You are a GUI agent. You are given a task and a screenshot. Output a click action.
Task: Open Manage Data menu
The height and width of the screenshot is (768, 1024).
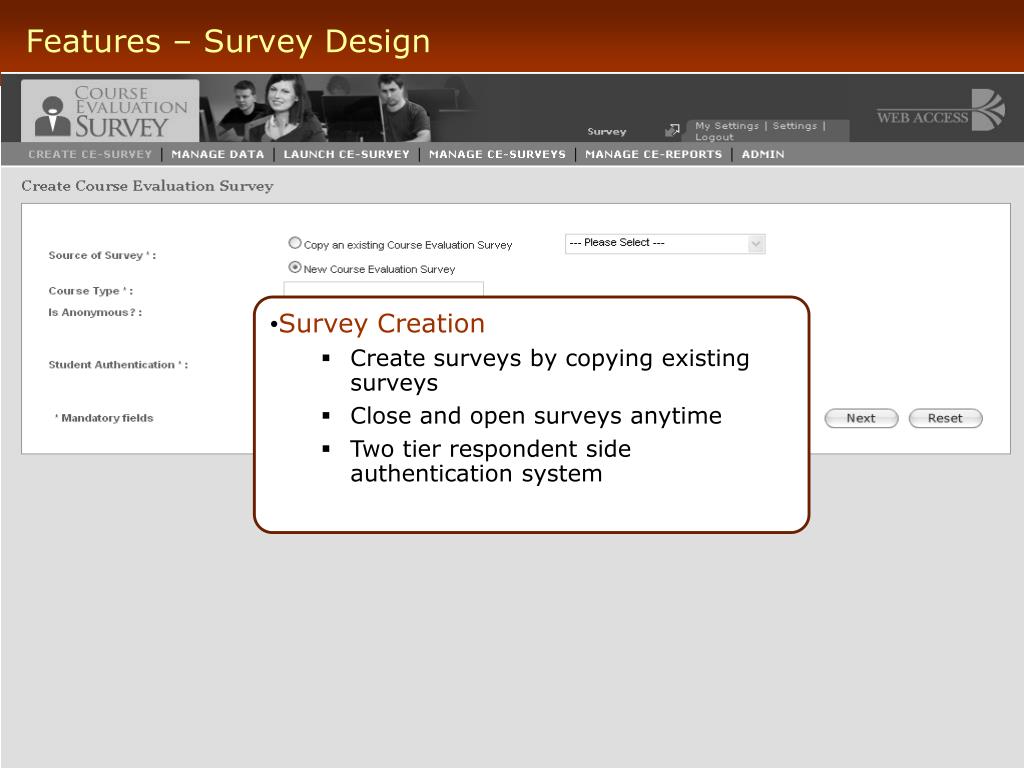[x=217, y=154]
